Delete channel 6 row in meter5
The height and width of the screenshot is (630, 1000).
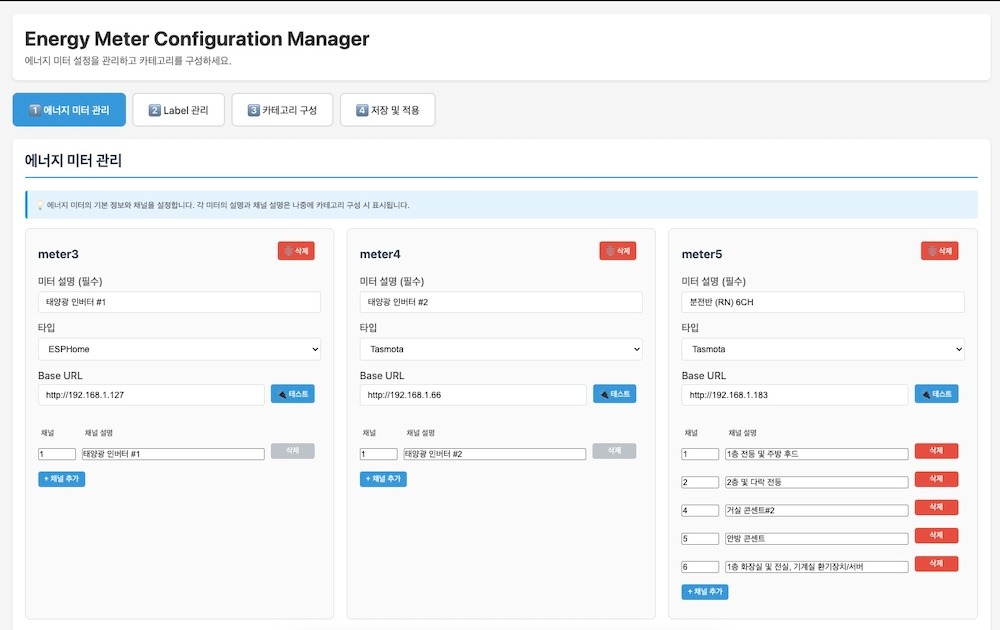[936, 564]
